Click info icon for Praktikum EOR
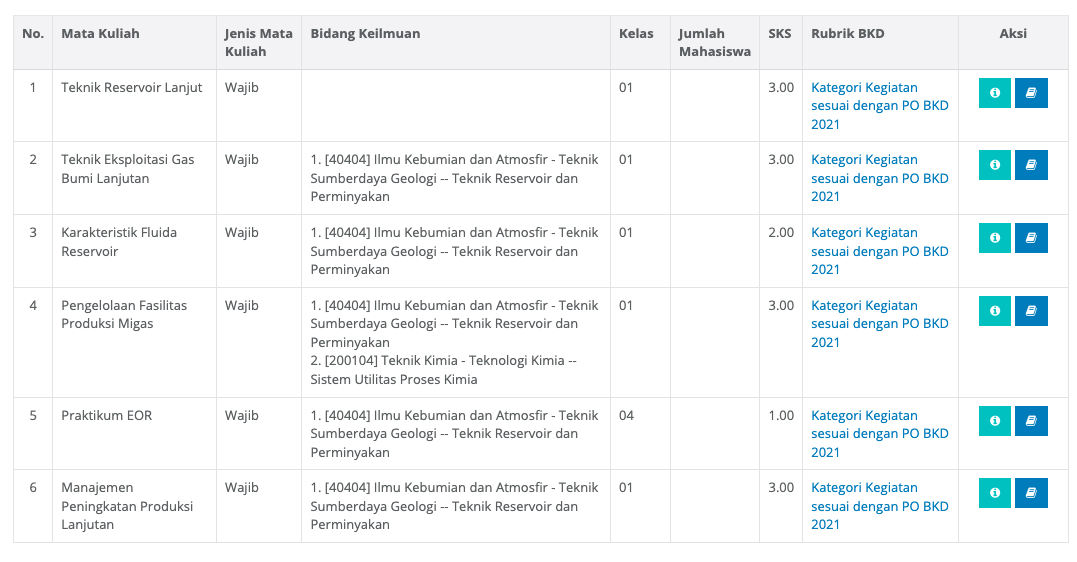 pos(994,421)
